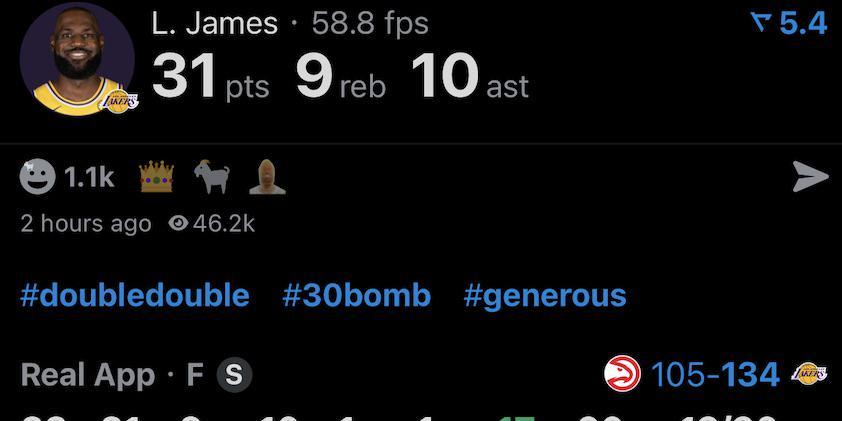Tap the 31 pts stat
The image size is (842, 421).
coord(210,76)
